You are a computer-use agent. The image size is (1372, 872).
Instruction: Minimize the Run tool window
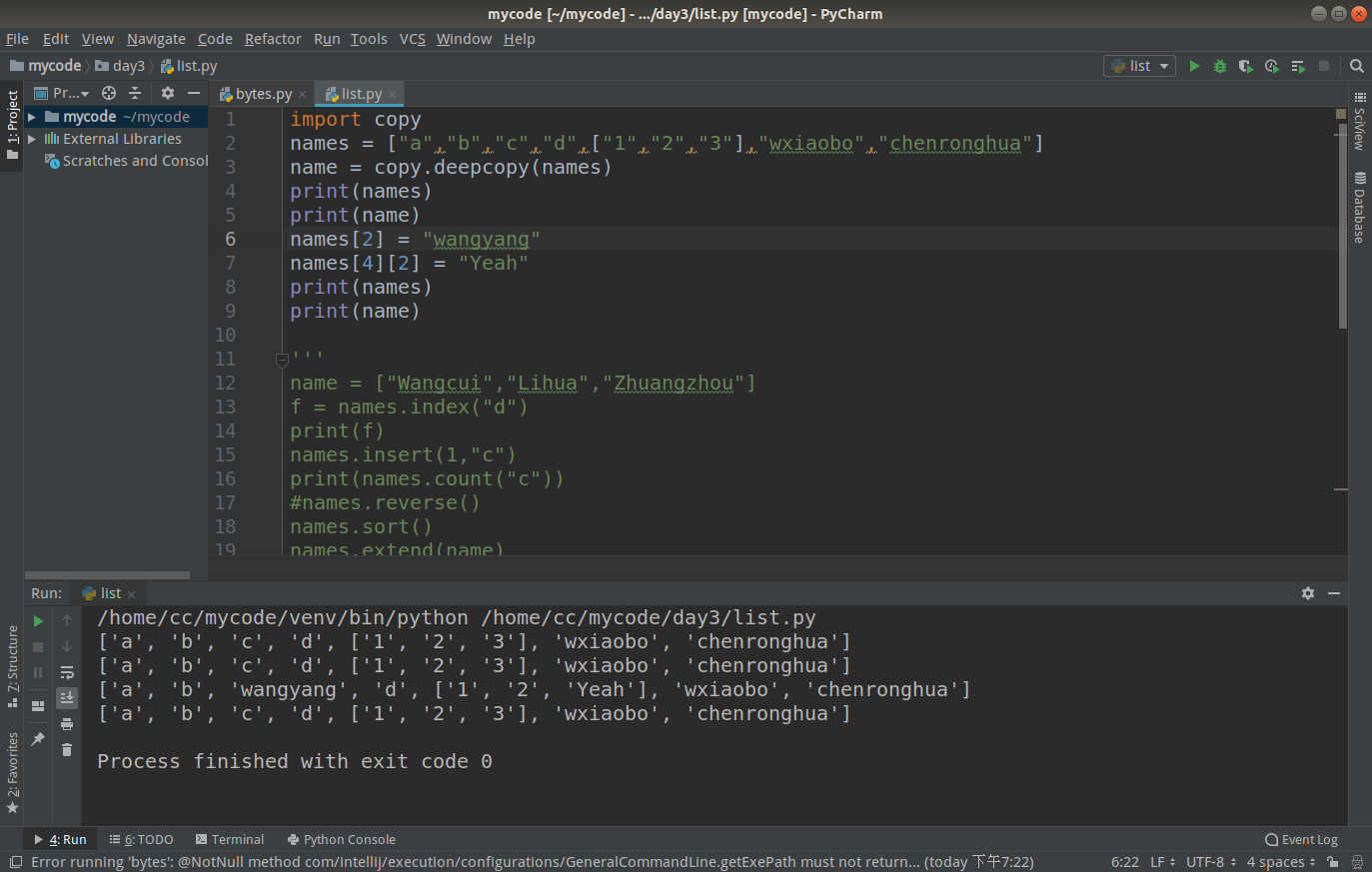click(1334, 593)
